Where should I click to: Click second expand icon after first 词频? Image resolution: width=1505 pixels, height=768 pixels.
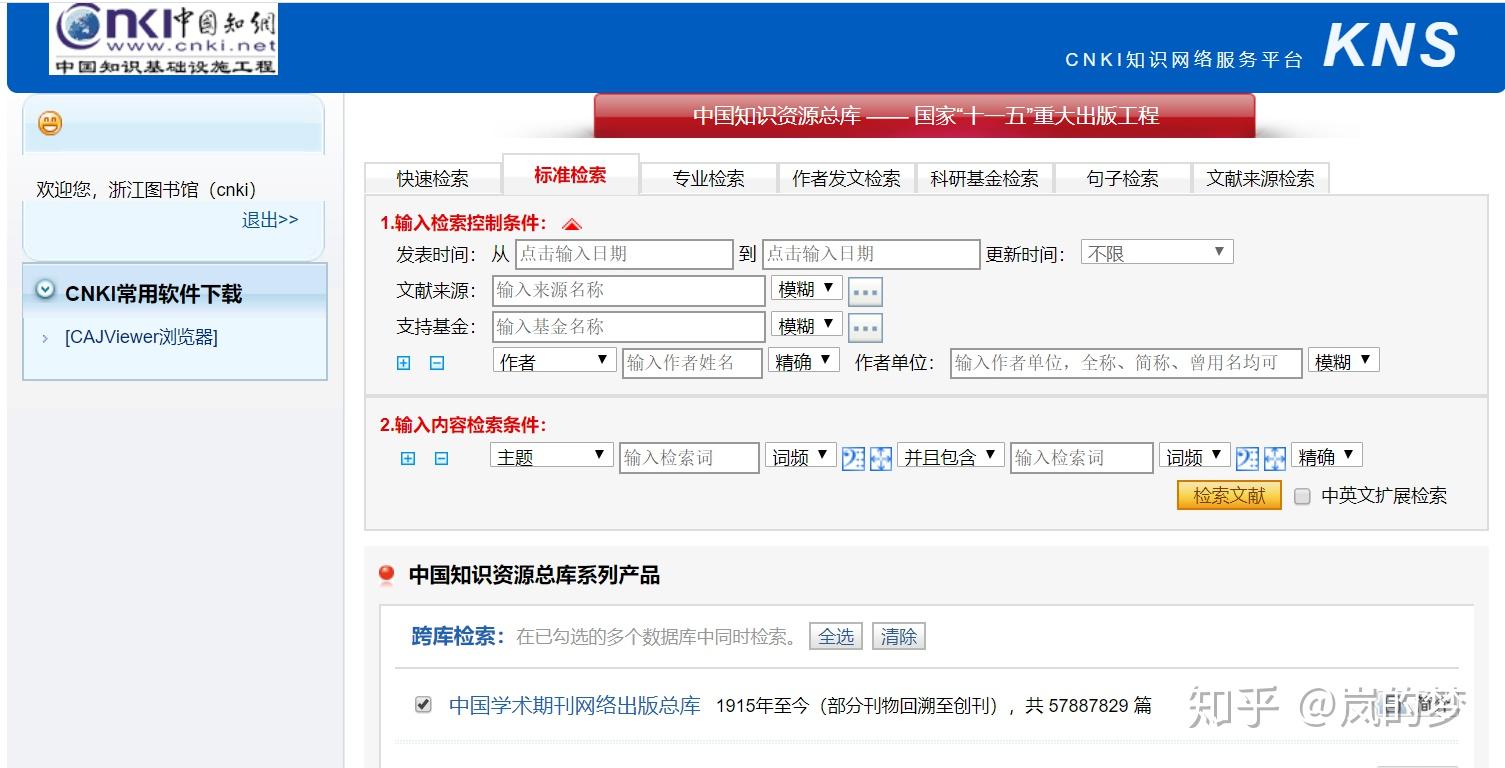[881, 458]
